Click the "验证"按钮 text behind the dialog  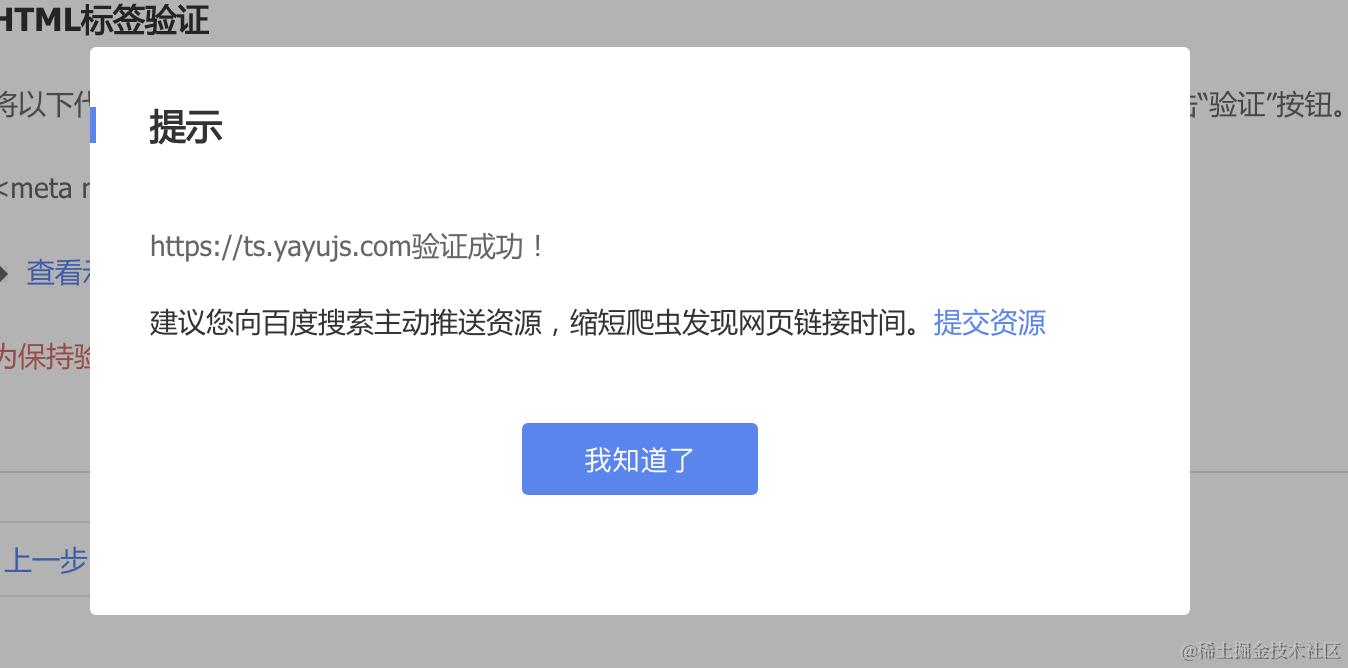pyautogui.click(x=1264, y=105)
